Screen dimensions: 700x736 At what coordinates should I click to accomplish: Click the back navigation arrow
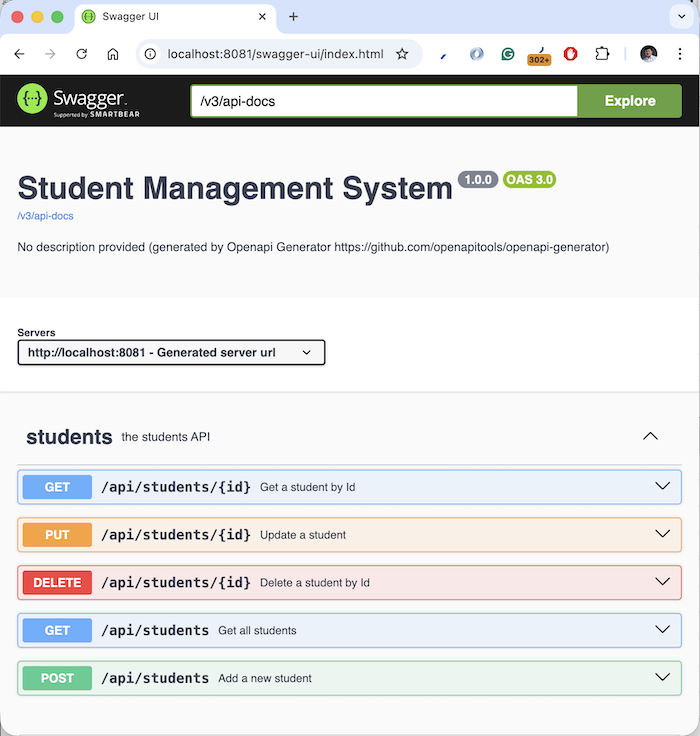[19, 54]
